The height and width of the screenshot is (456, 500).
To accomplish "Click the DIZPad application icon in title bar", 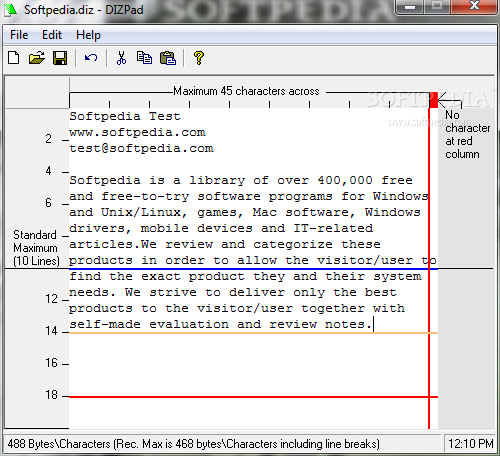I will (11, 9).
